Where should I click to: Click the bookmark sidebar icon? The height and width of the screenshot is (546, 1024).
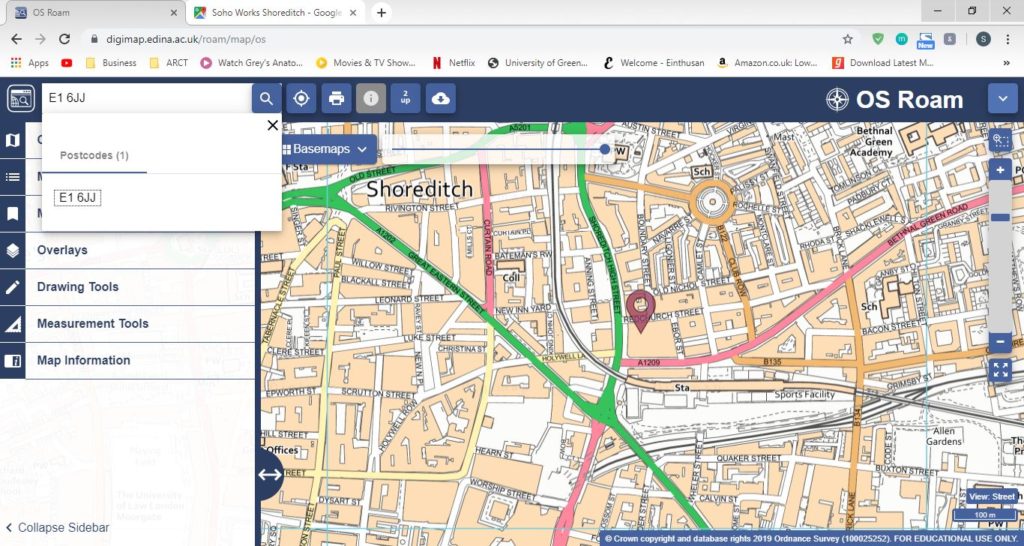click(x=12, y=214)
